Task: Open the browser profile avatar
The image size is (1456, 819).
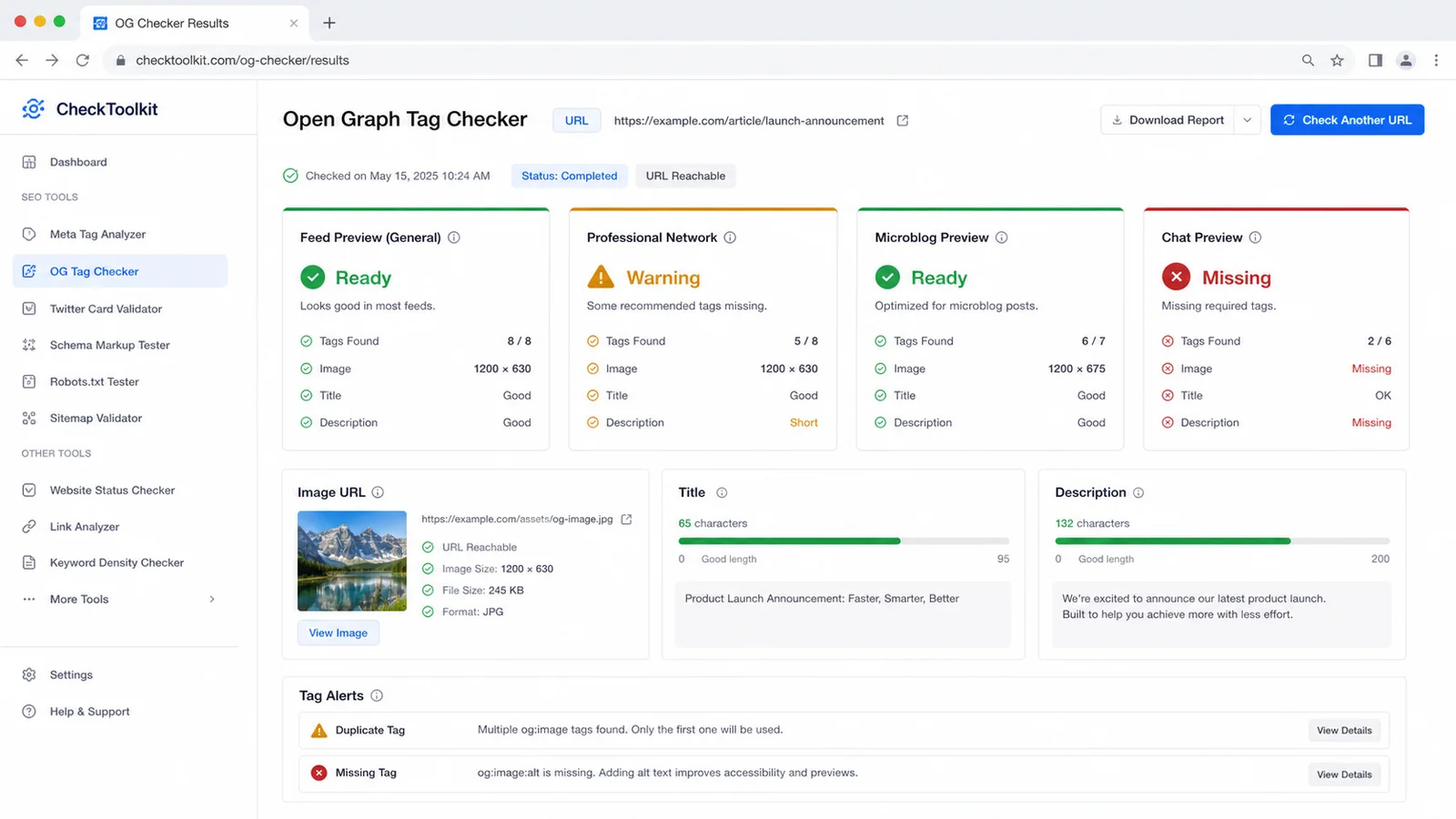Action: [1406, 60]
